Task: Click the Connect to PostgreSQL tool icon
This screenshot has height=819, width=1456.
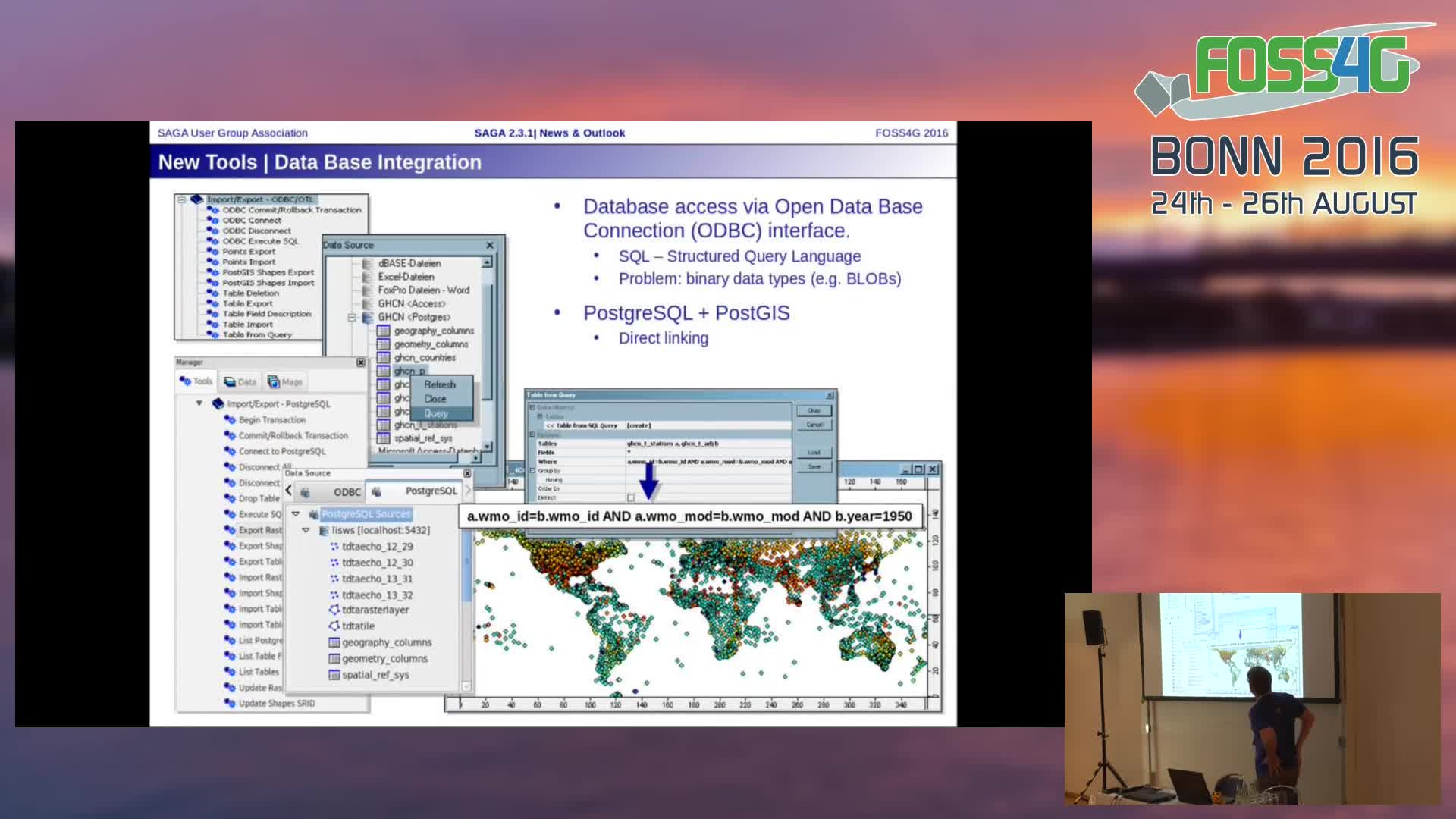Action: [x=230, y=451]
